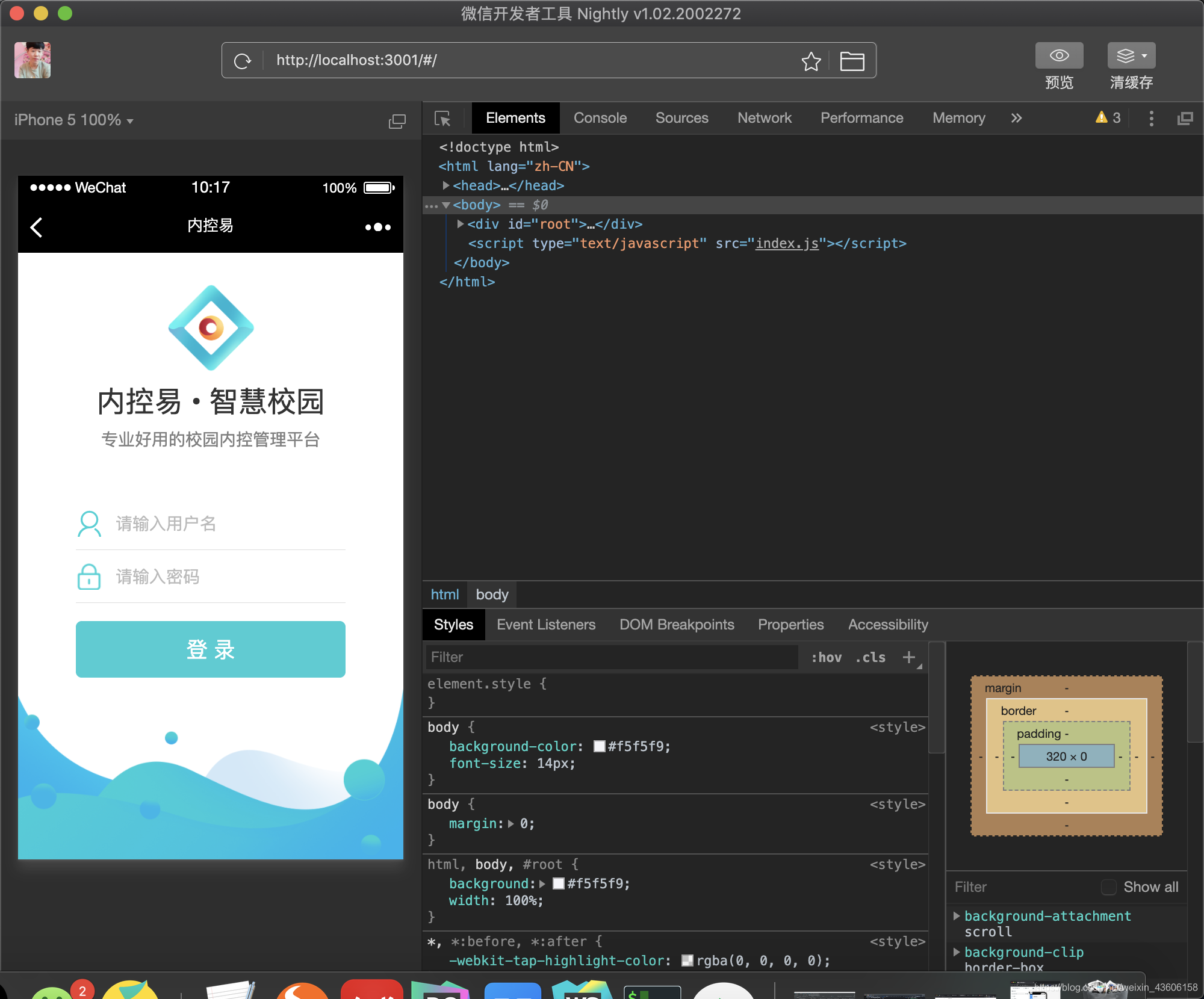The width and height of the screenshot is (1204, 999).
Task: Expand the background-attachment computed property
Action: click(x=957, y=916)
